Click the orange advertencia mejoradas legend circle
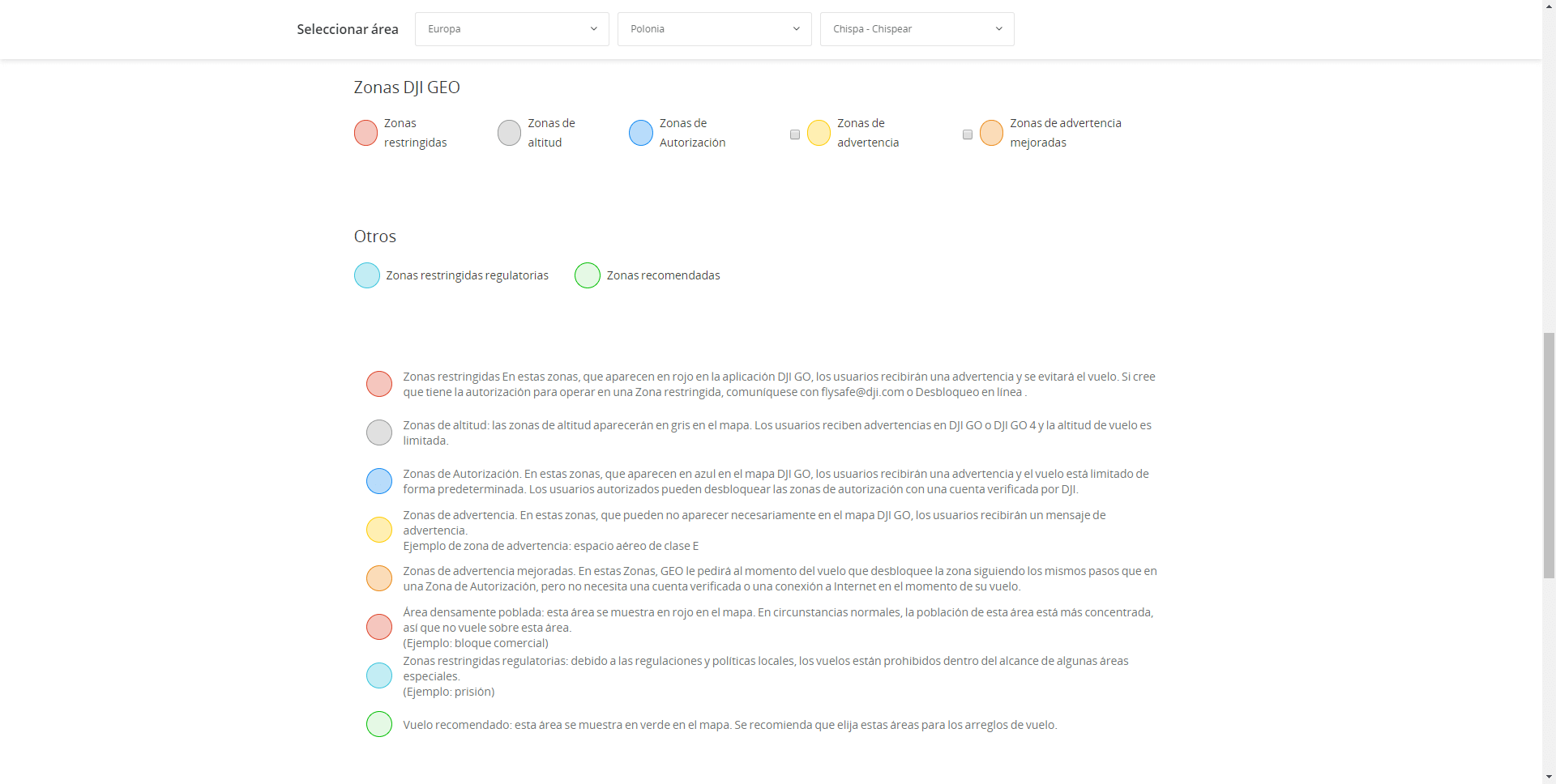1556x784 pixels. [x=991, y=133]
